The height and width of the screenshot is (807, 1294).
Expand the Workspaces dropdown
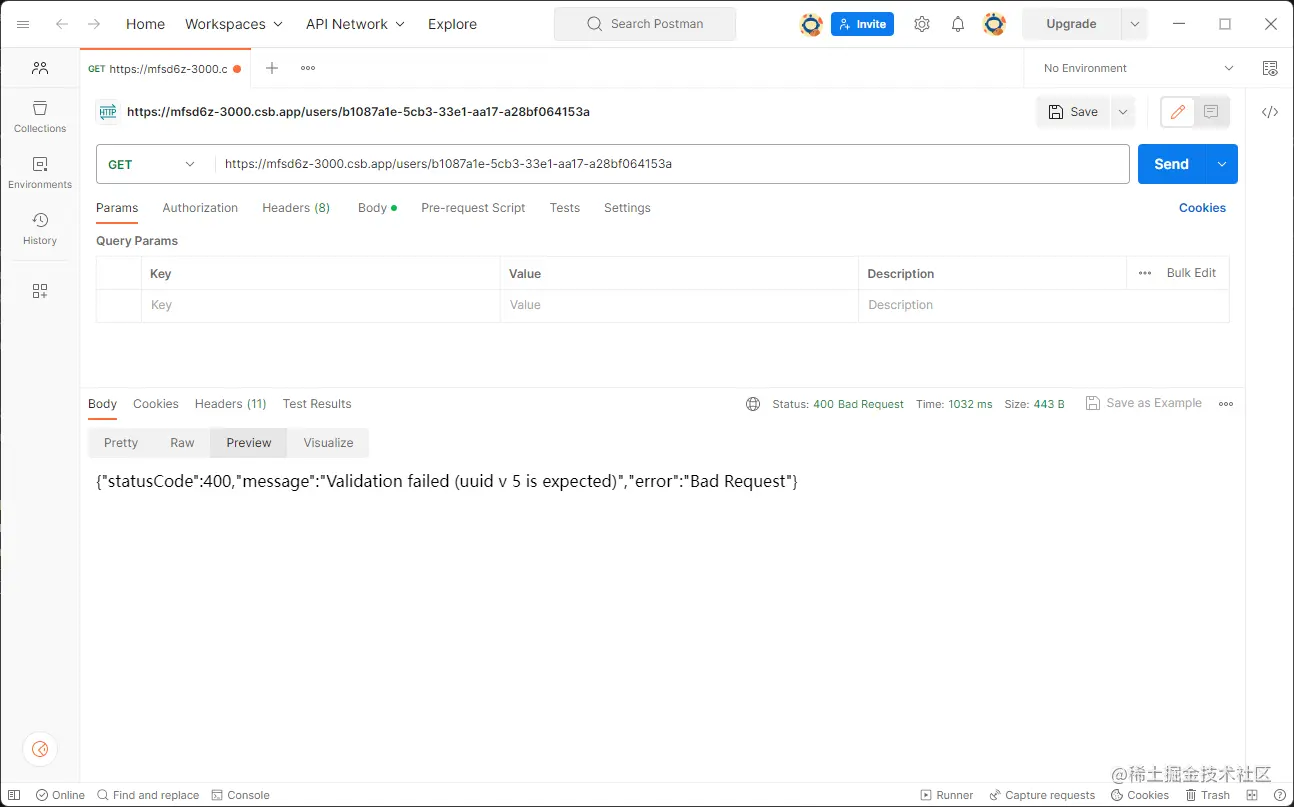[x=234, y=24]
